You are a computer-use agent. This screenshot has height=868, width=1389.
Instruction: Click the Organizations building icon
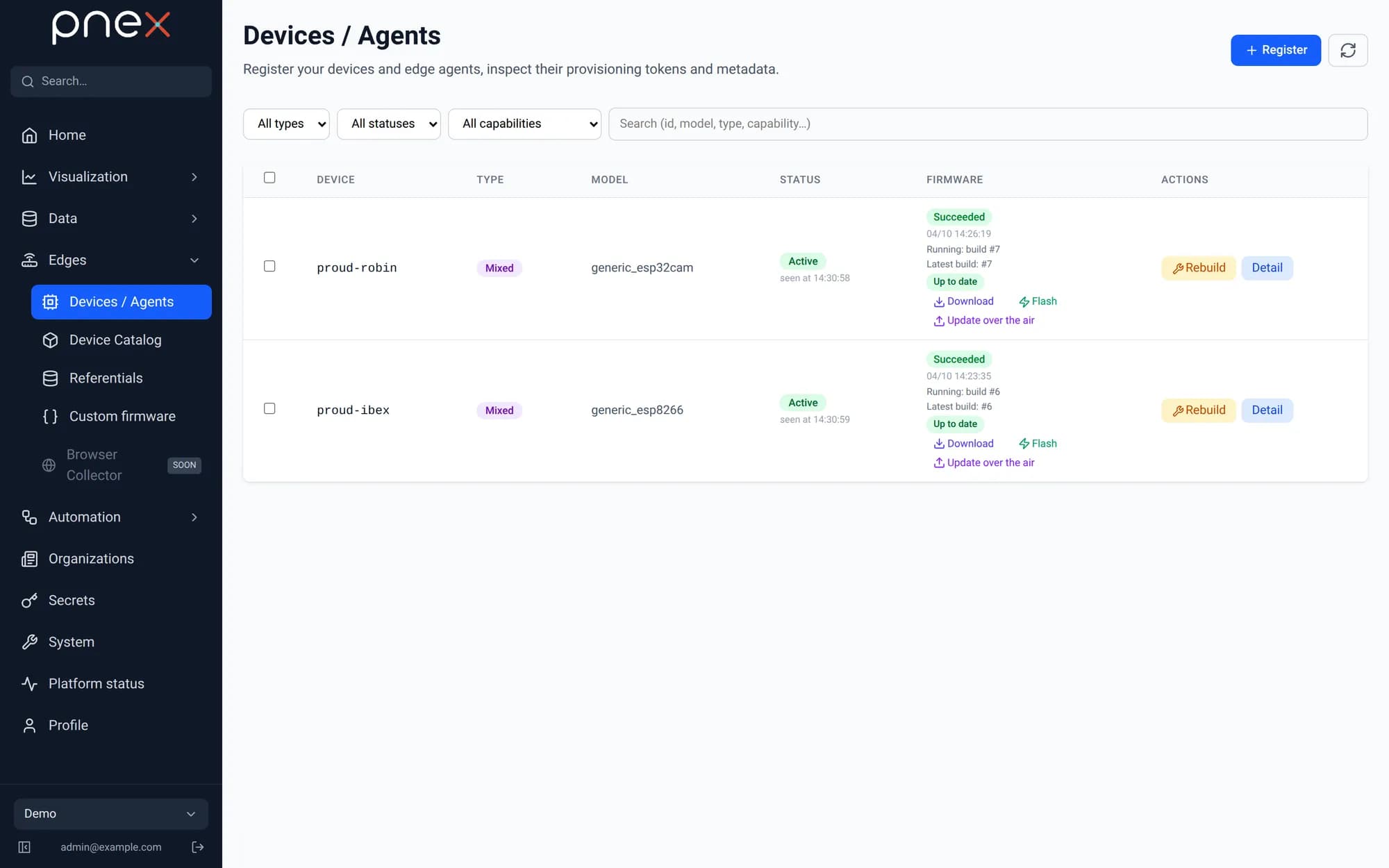click(29, 559)
